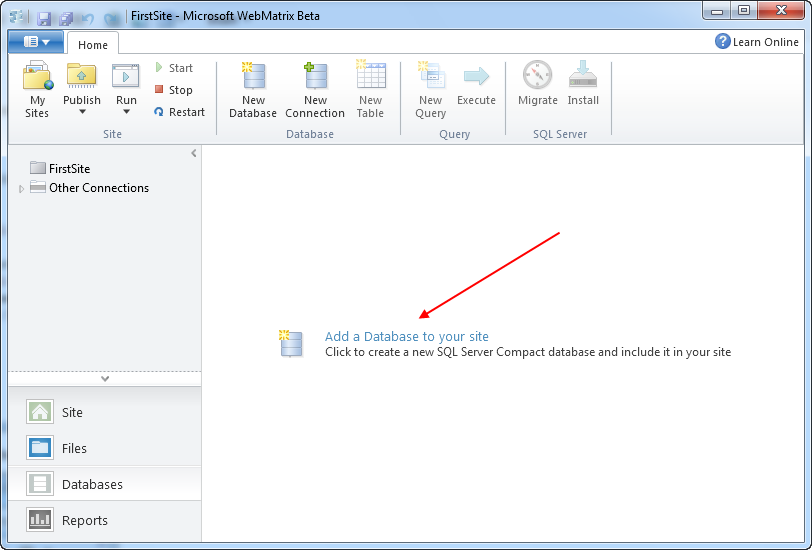This screenshot has width=812, height=550.
Task: Click the Install SQL Server icon
Action: tap(583, 74)
